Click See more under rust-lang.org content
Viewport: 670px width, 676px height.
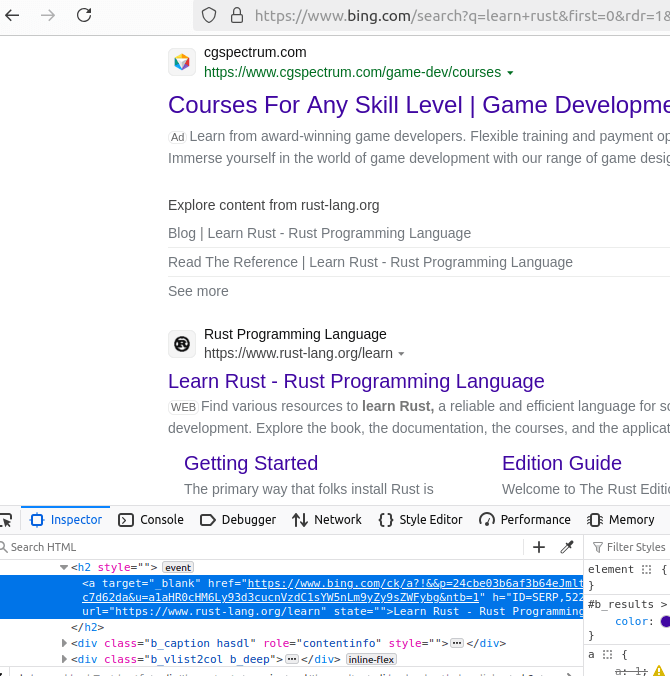tap(198, 291)
